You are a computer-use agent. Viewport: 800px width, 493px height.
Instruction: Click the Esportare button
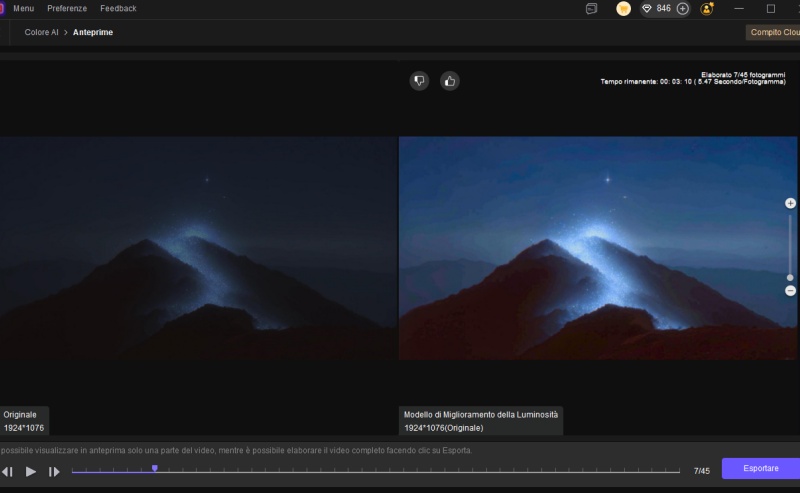(x=760, y=469)
